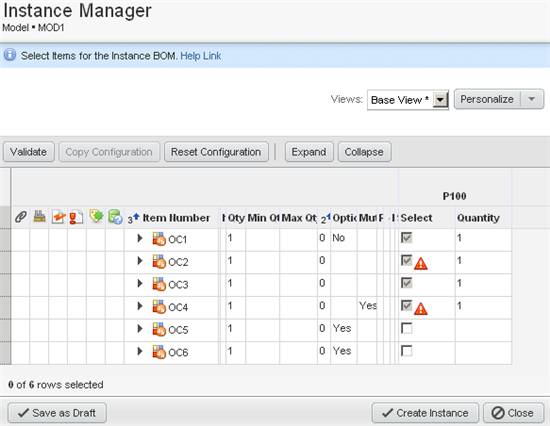Click the OC3 item number text

click(x=178, y=285)
